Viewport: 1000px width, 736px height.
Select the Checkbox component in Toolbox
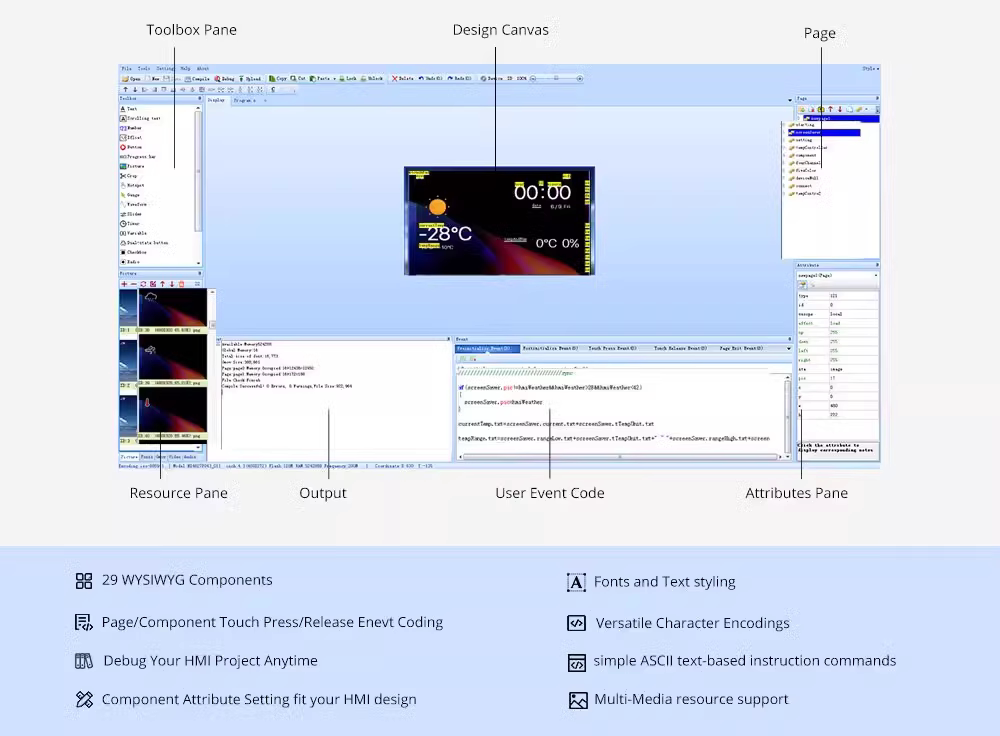tap(133, 252)
